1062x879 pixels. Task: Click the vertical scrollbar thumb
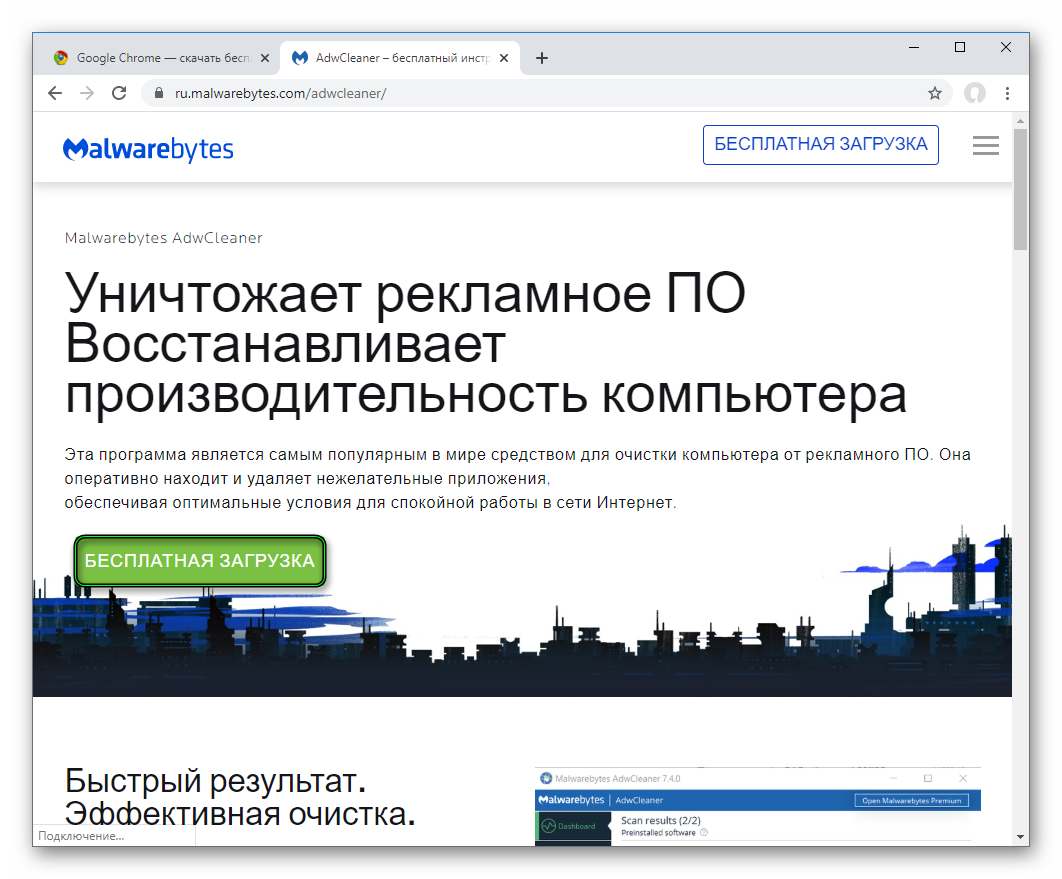coord(1020,190)
